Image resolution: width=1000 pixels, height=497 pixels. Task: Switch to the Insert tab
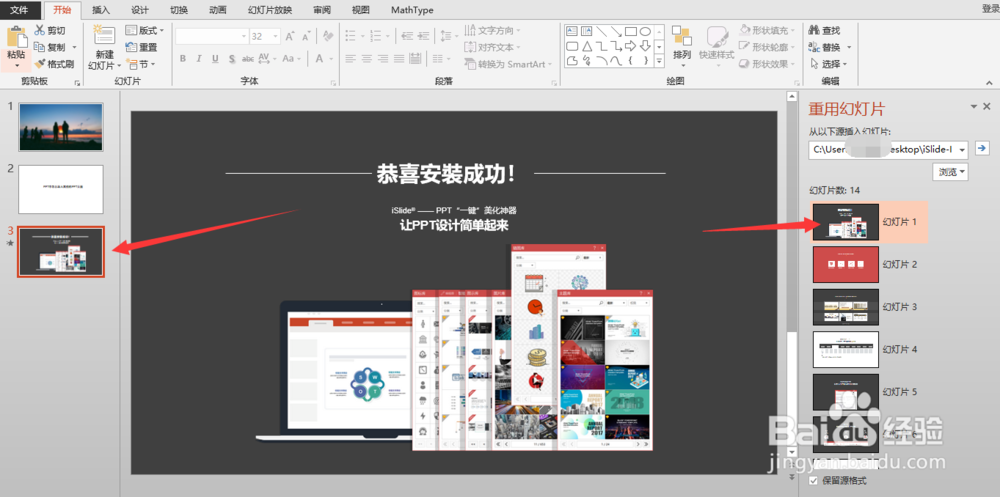point(101,10)
